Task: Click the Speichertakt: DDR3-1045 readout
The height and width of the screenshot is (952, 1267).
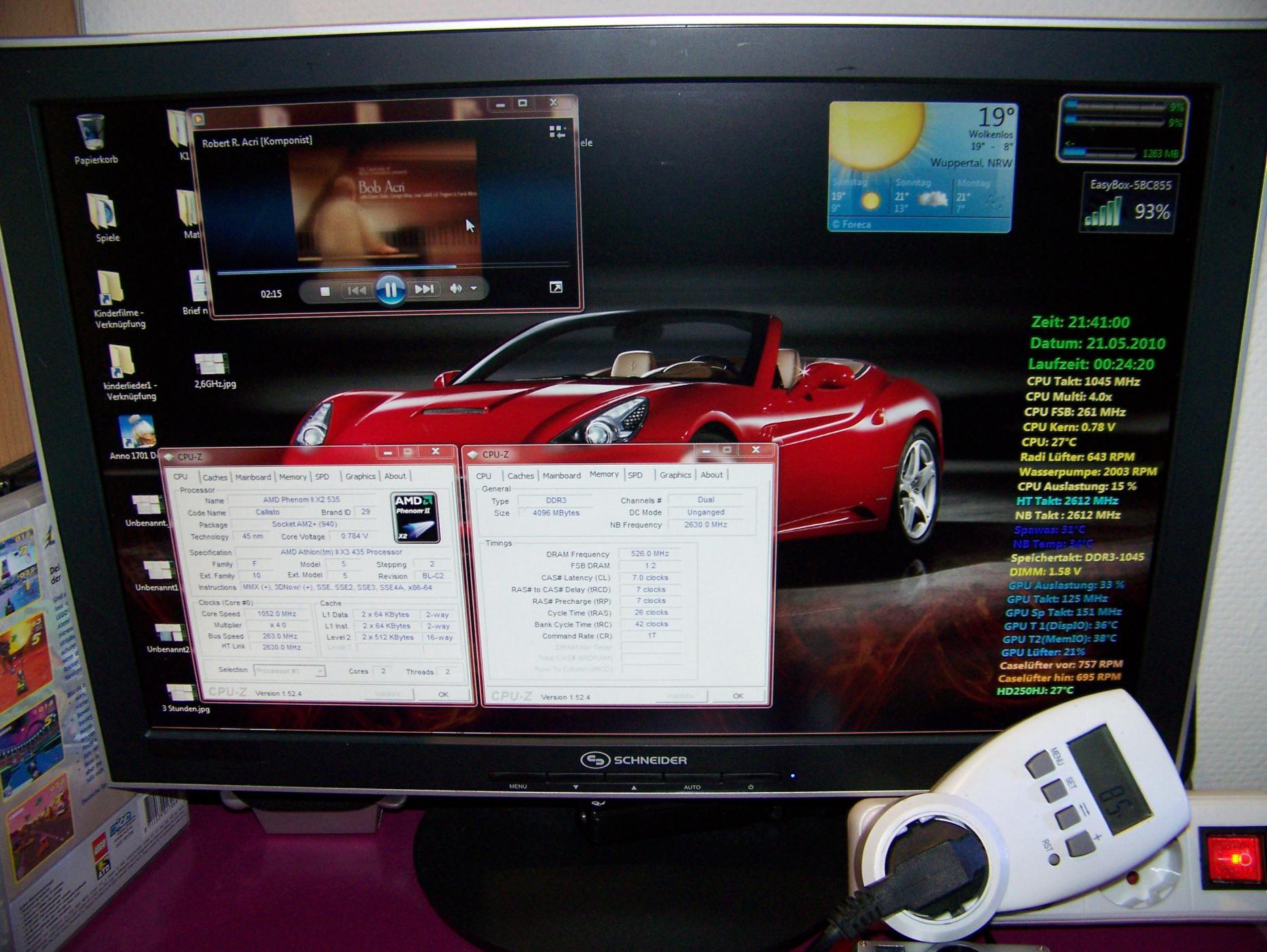Action: (1077, 558)
